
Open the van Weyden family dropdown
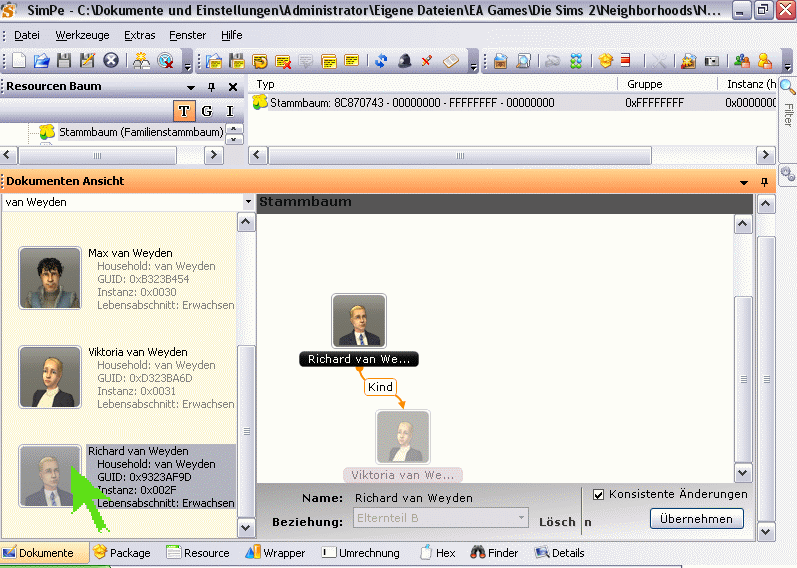(x=248, y=202)
